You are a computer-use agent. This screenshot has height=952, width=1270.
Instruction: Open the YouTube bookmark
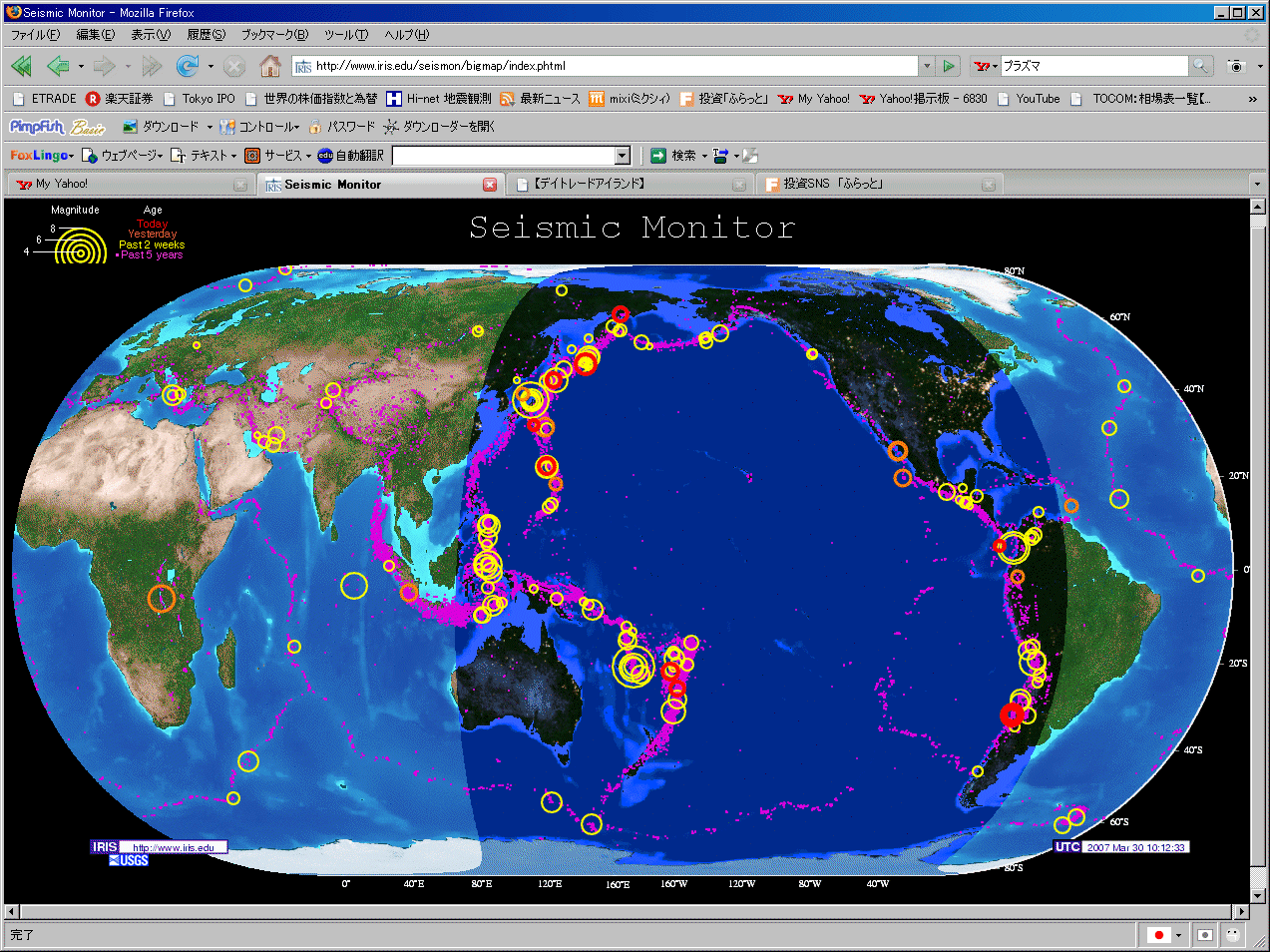1038,99
